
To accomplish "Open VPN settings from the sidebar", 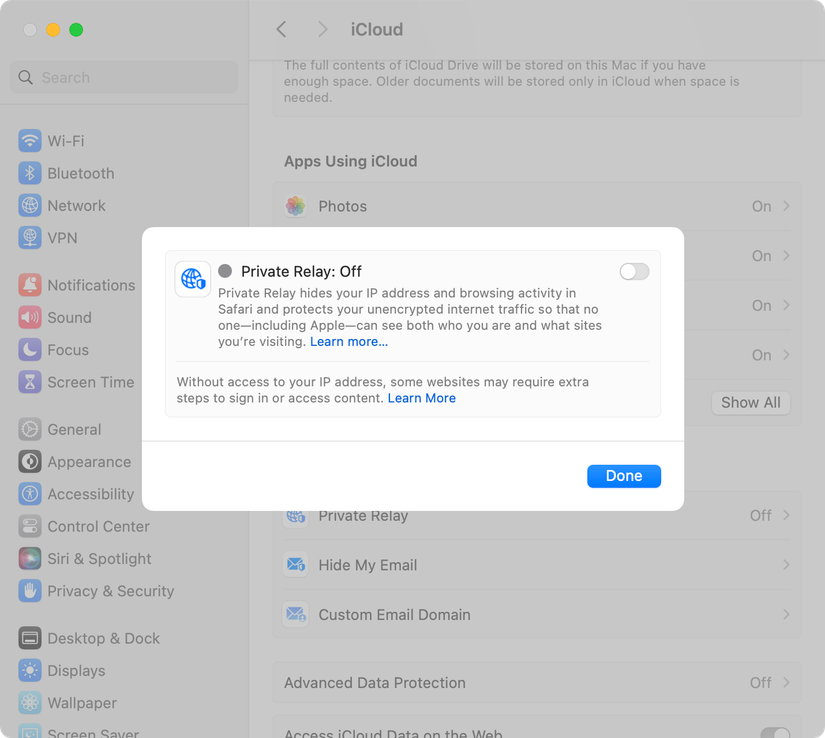I will click(x=62, y=237).
